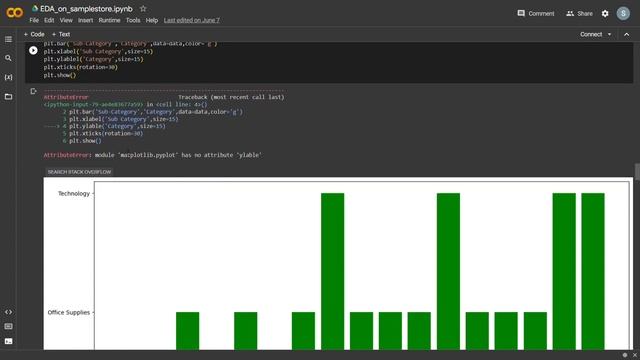640x360 pixels.
Task: Open the table of contents panel
Action: 8,40
